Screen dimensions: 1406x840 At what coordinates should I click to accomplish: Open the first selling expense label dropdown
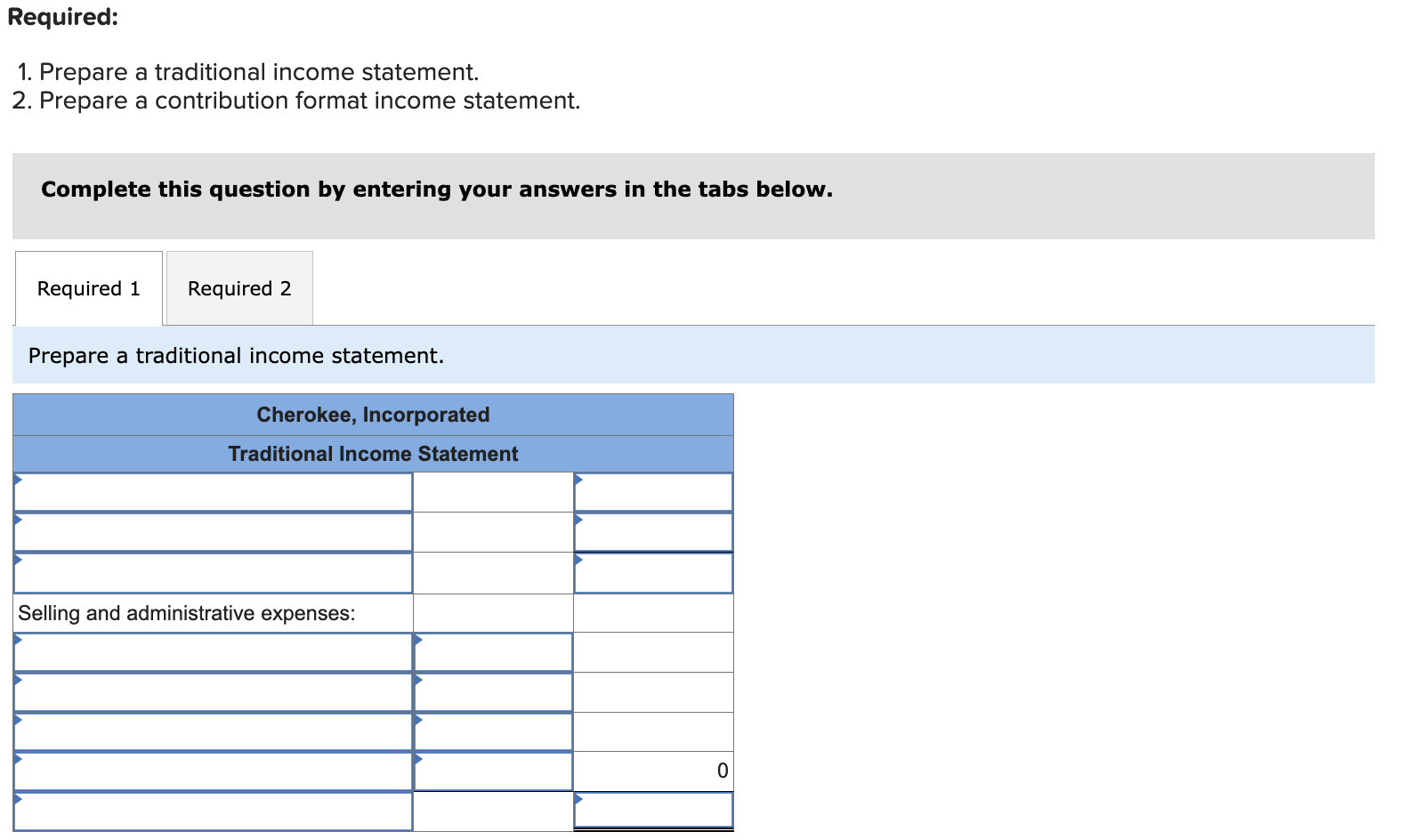tap(212, 652)
